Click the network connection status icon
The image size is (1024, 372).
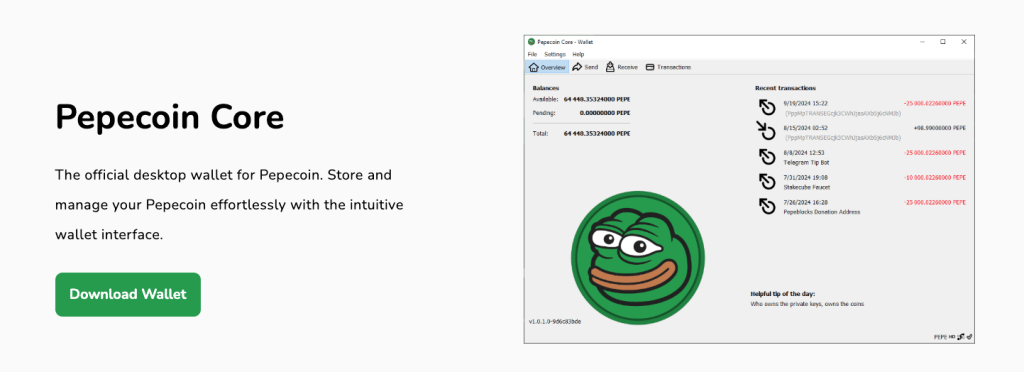[961, 337]
